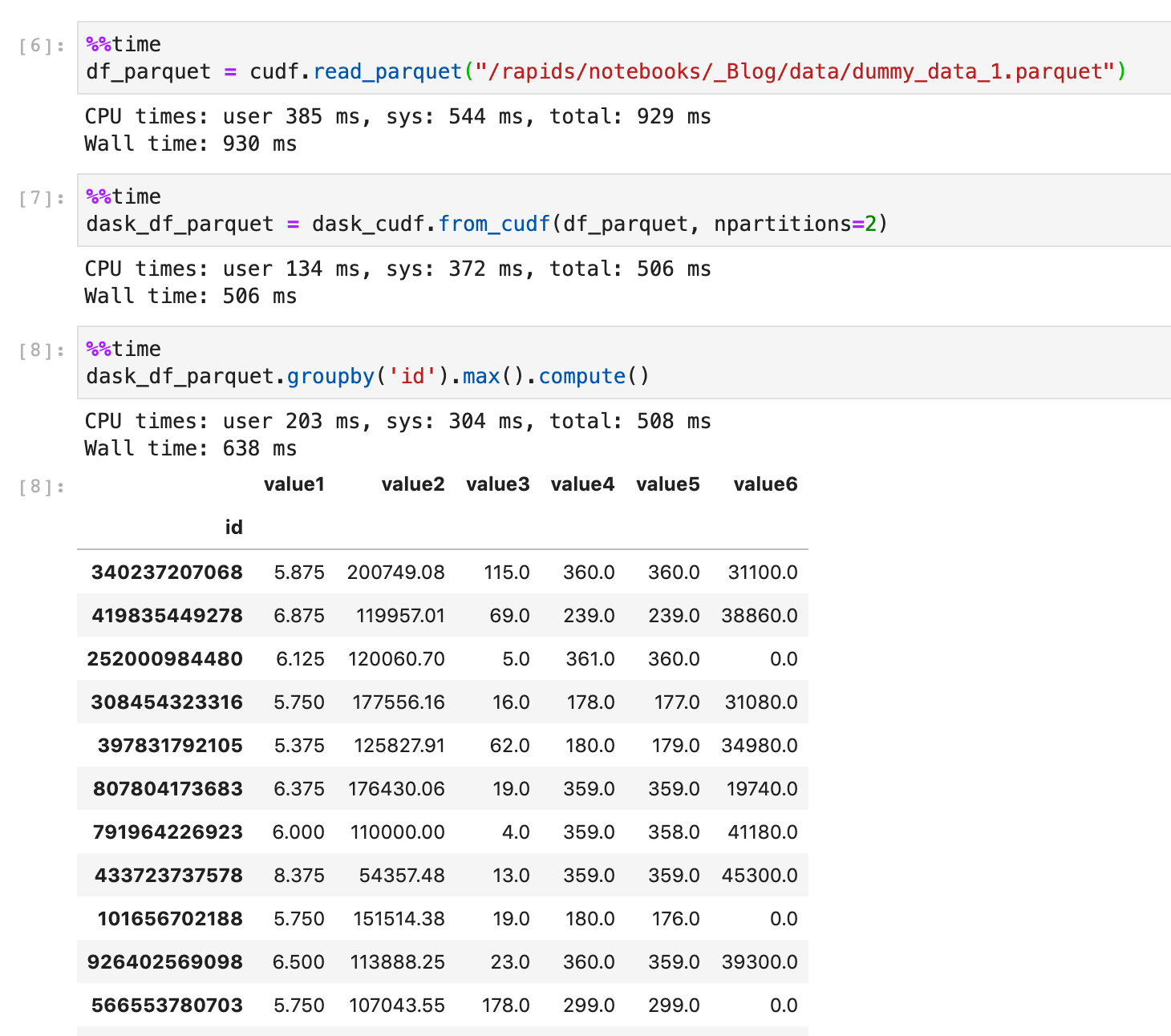This screenshot has width=1171, height=1036.
Task: Select the value1 column header
Action: click(x=294, y=484)
